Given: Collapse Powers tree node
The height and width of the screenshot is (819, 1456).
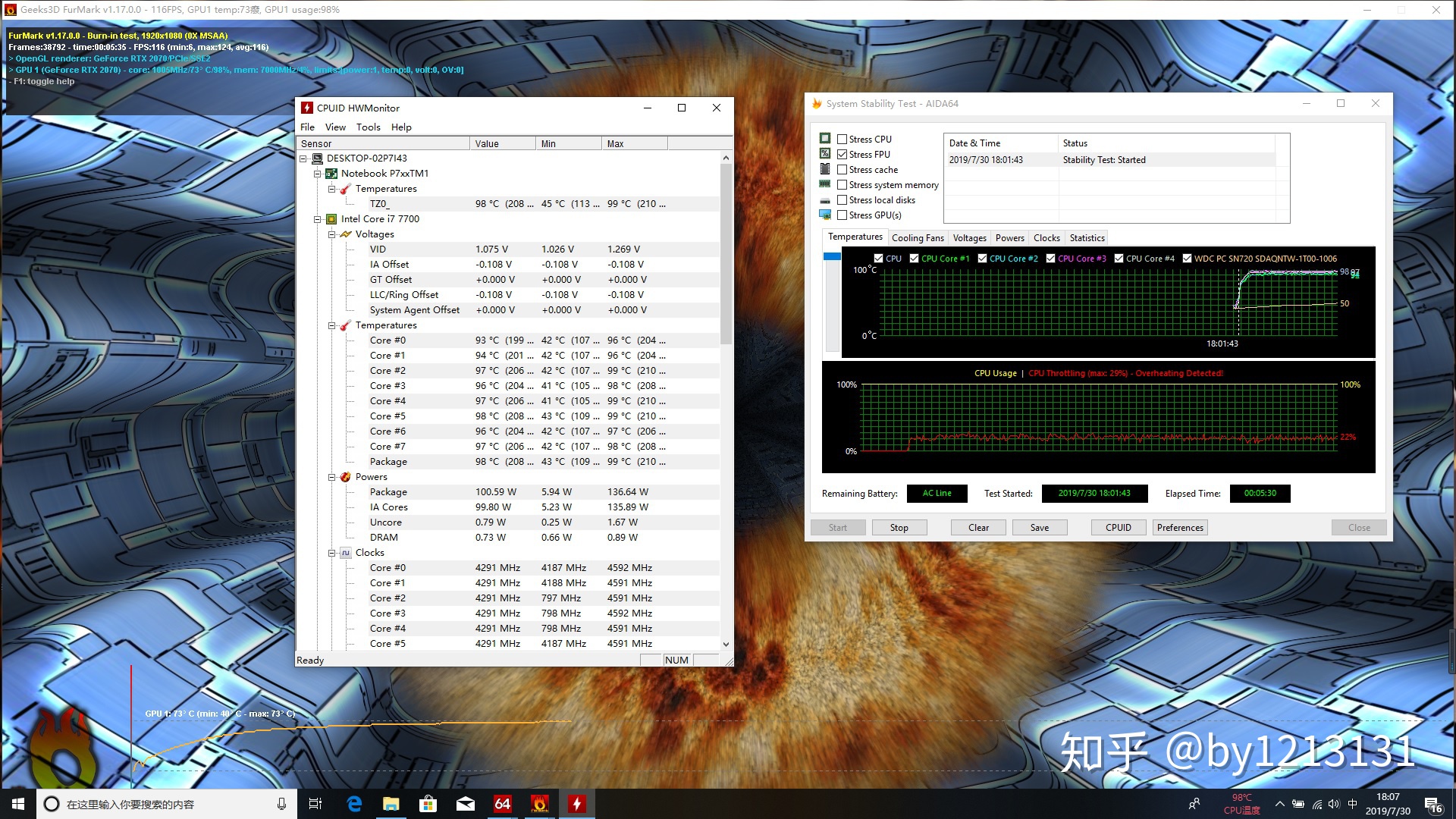Looking at the screenshot, I should 331,477.
